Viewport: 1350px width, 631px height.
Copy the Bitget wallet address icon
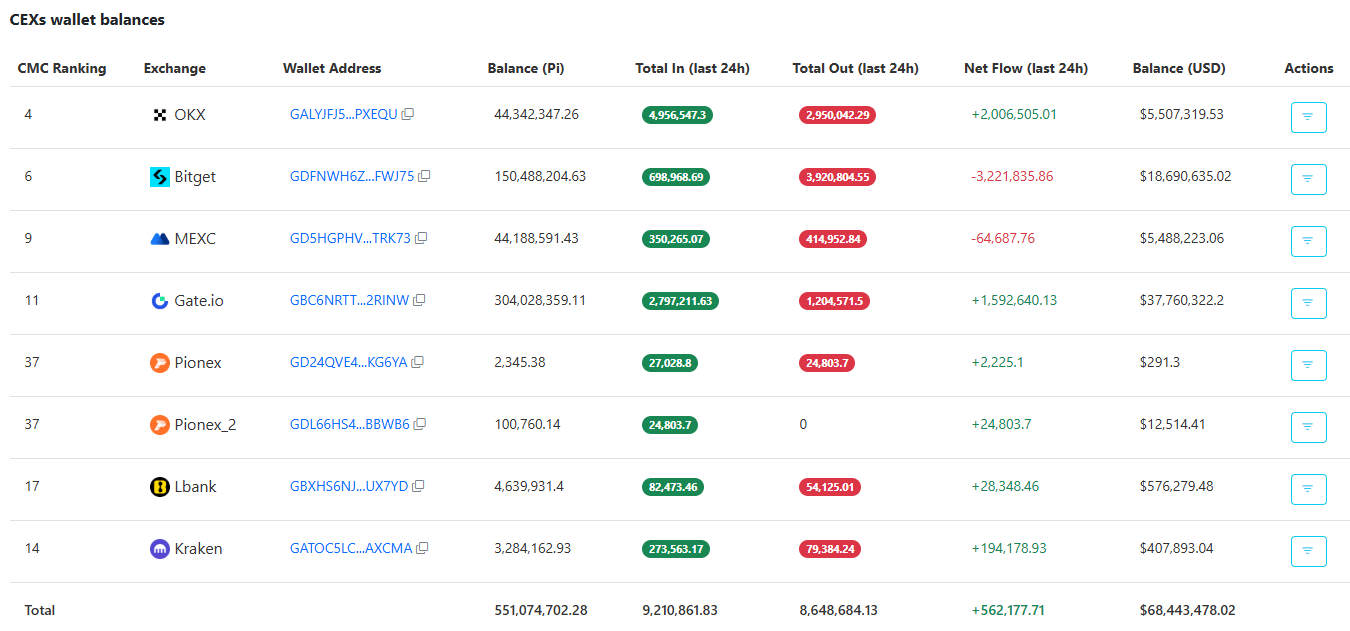click(424, 176)
